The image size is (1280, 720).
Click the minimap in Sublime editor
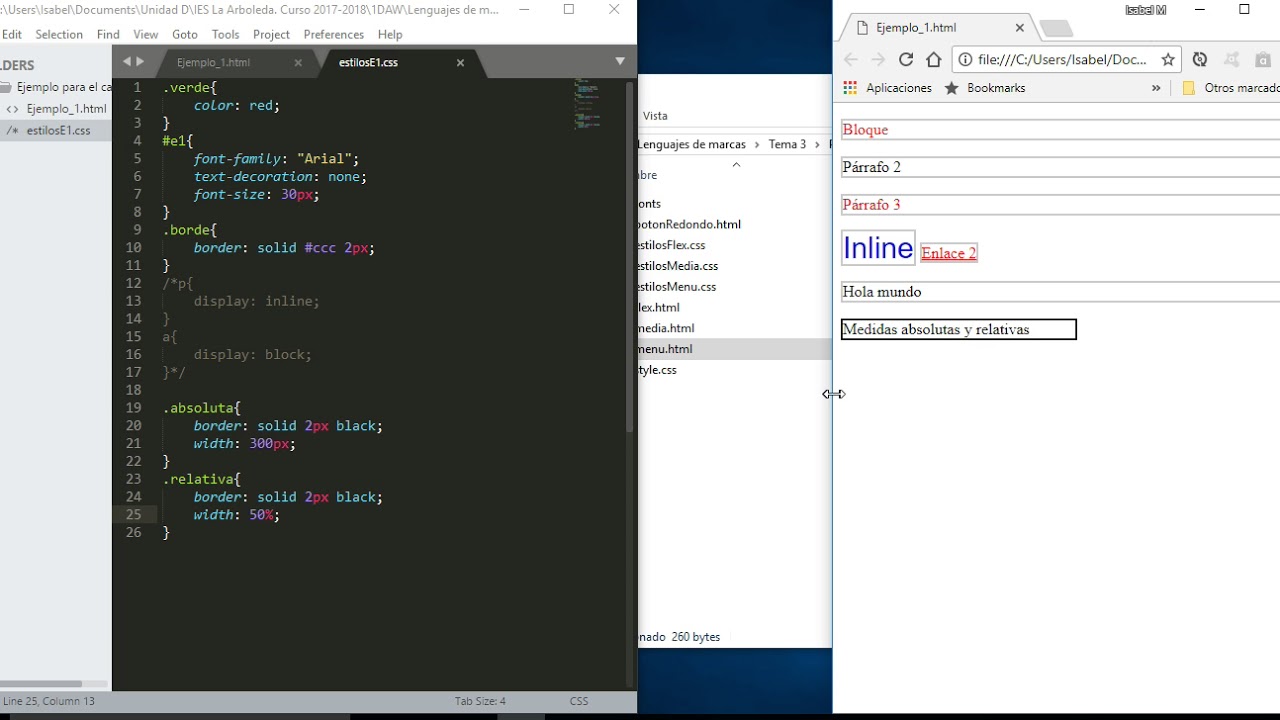coord(588,105)
